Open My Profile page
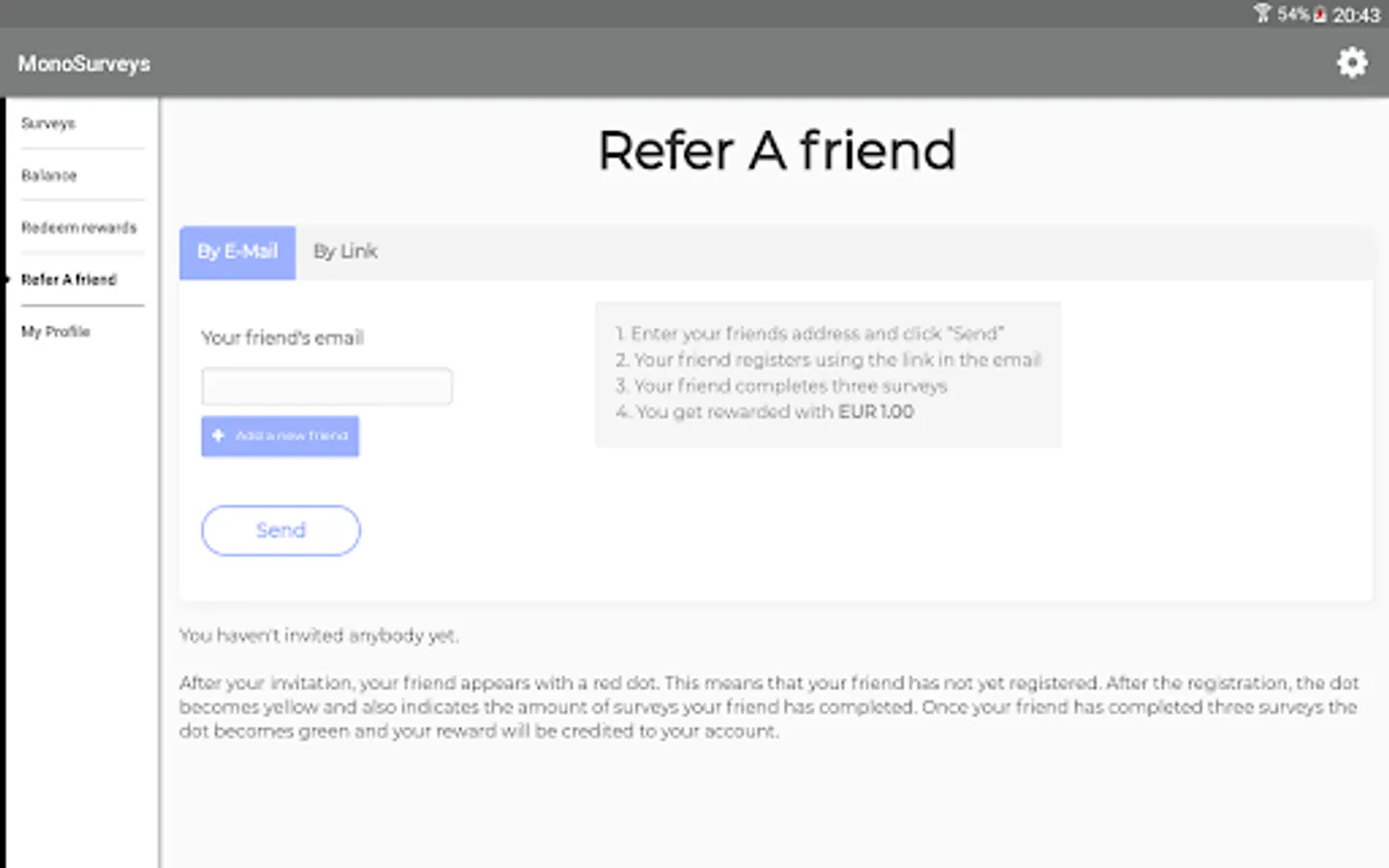 (56, 332)
